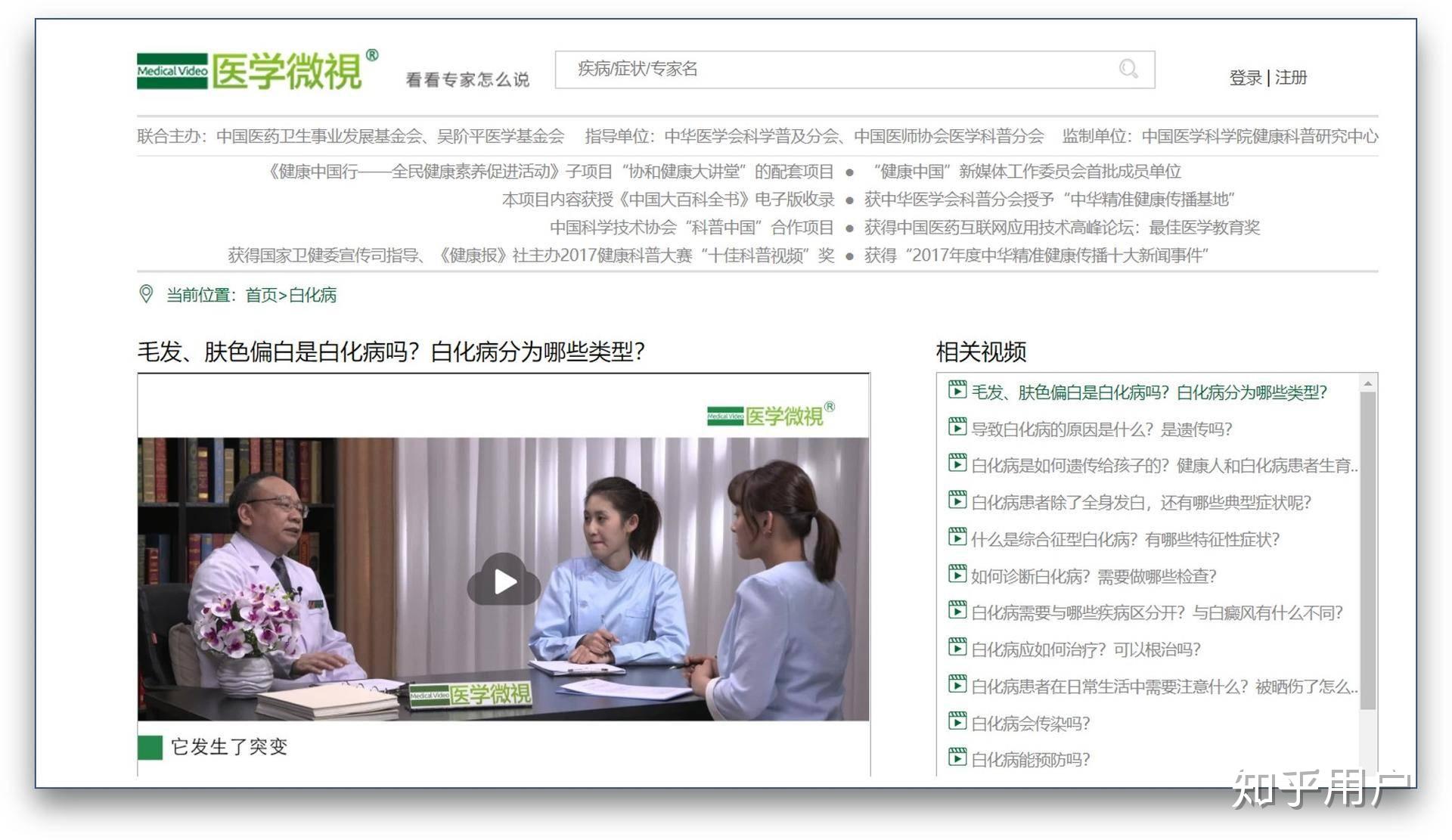Image resolution: width=1452 pixels, height=840 pixels.
Task: Open the 白化病 breadcrumb link
Action: (x=312, y=296)
